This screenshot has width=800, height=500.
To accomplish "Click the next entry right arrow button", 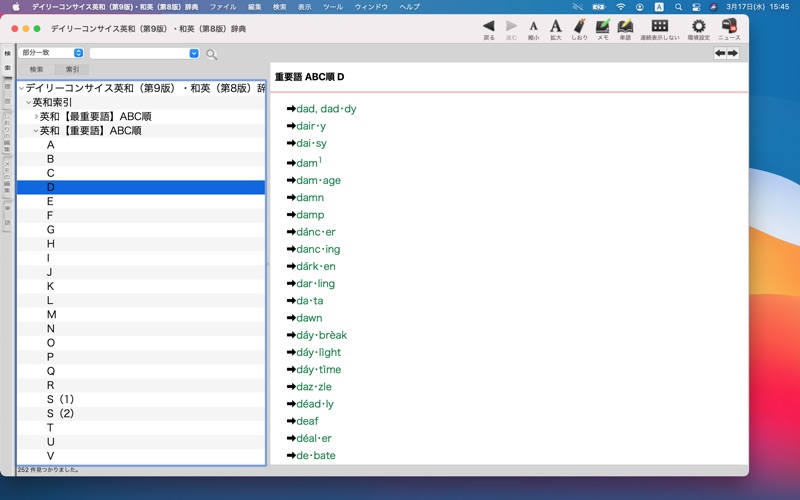I will pos(733,53).
